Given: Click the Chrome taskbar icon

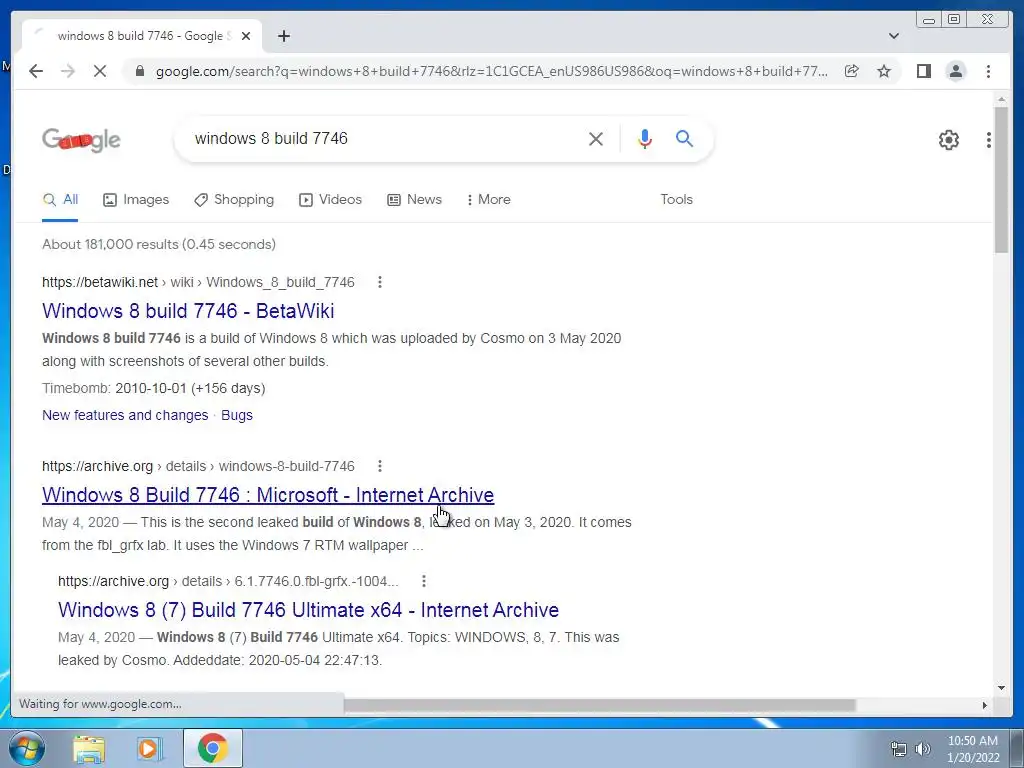Looking at the screenshot, I should [x=212, y=748].
